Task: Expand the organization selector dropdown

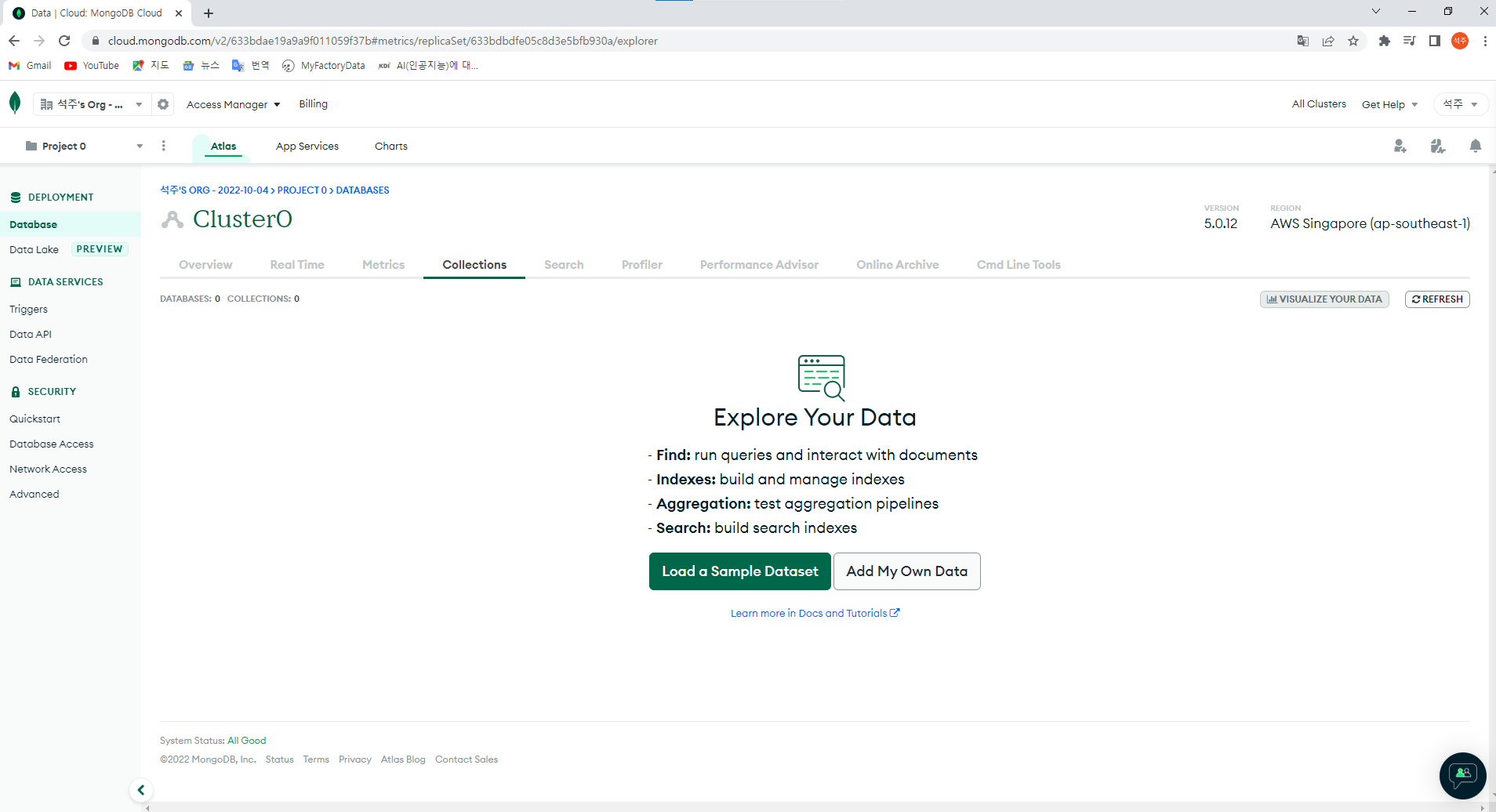Action: tap(92, 104)
